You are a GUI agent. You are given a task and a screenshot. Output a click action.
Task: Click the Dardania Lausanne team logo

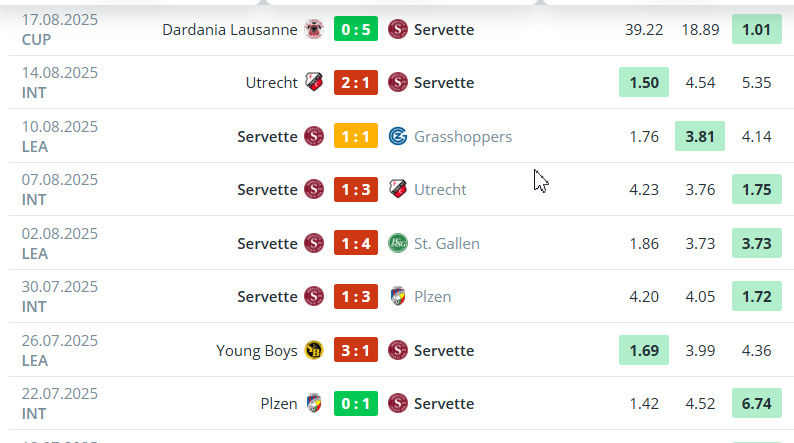pos(314,29)
